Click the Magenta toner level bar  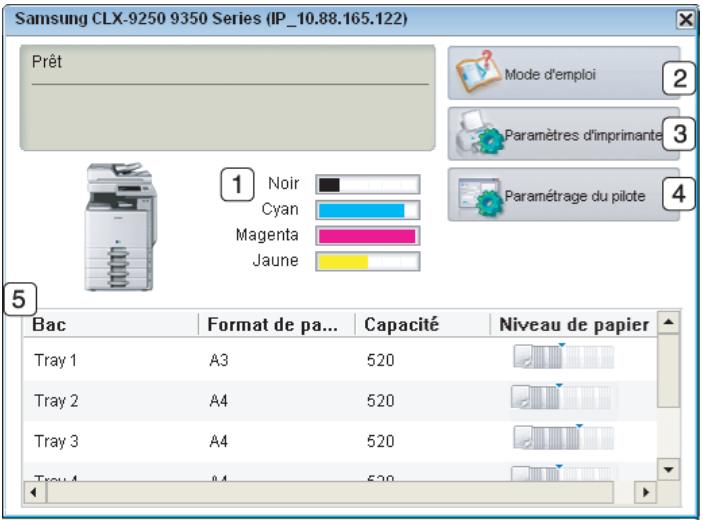pos(368,236)
